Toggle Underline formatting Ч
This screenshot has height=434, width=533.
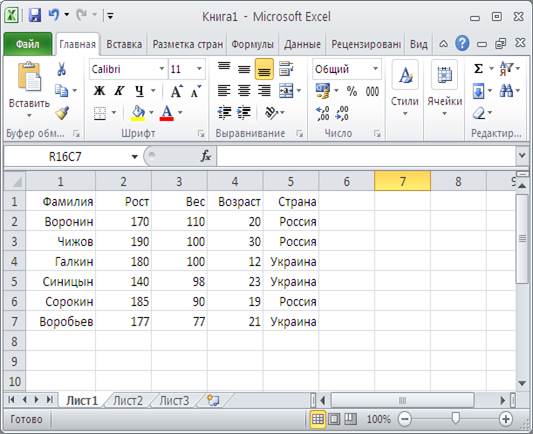[x=139, y=91]
